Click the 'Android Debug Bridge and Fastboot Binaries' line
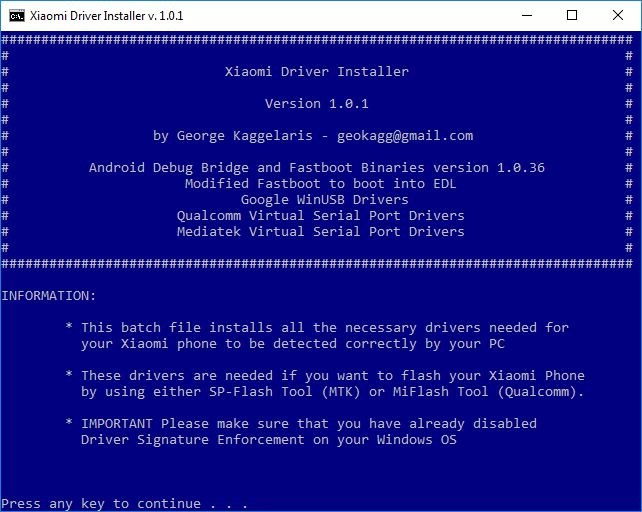Viewport: 642px width, 512px height. (x=316, y=168)
